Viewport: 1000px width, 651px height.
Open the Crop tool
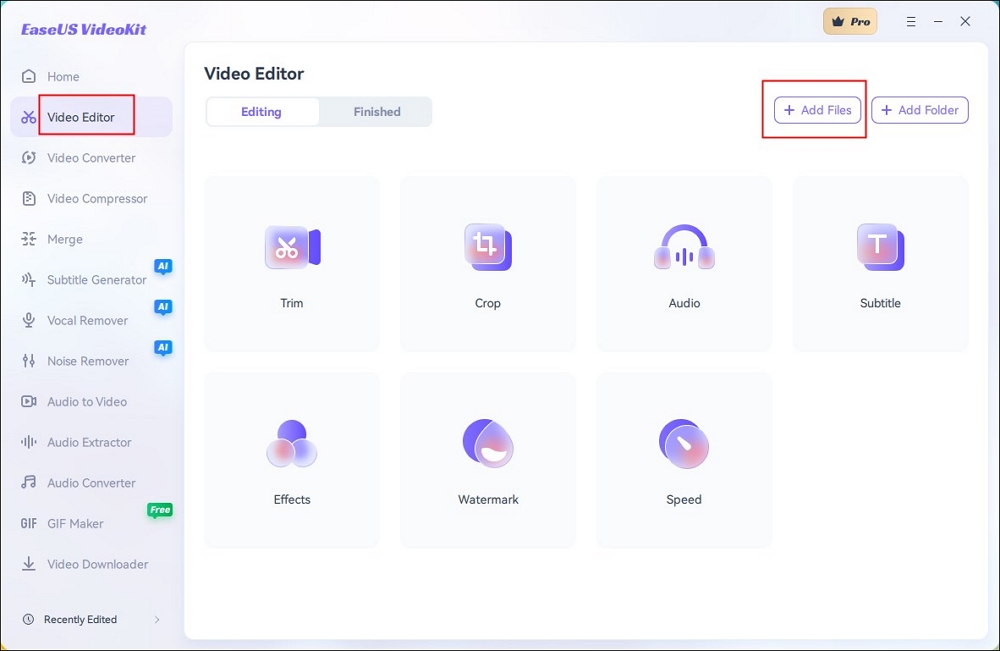point(487,263)
